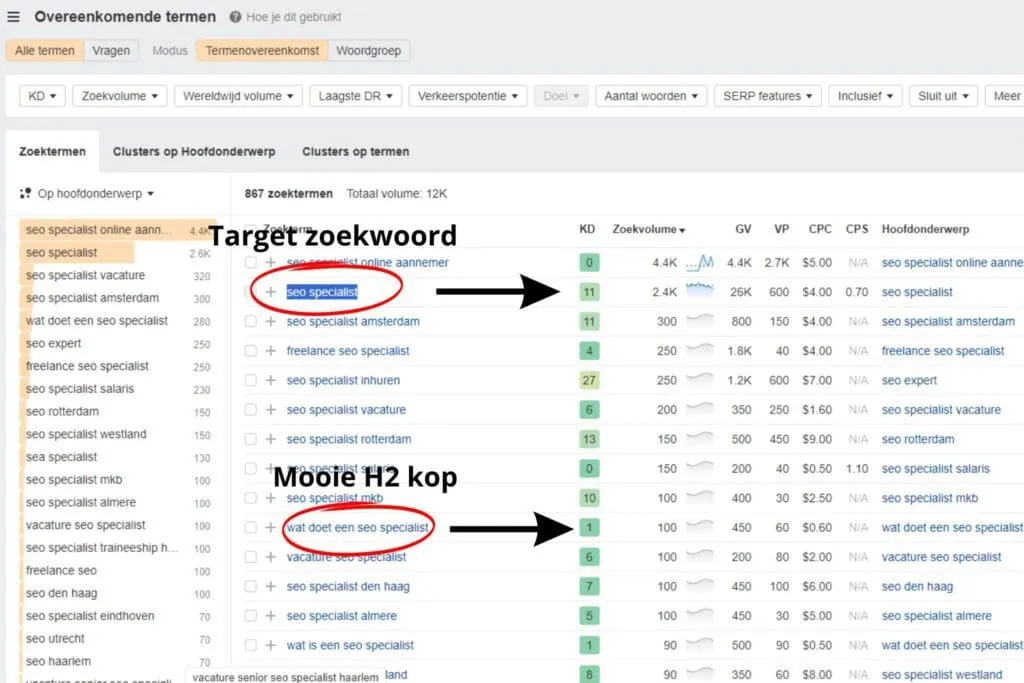The height and width of the screenshot is (683, 1024).
Task: Add freelance seo specialist with plus icon
Action: click(x=271, y=351)
